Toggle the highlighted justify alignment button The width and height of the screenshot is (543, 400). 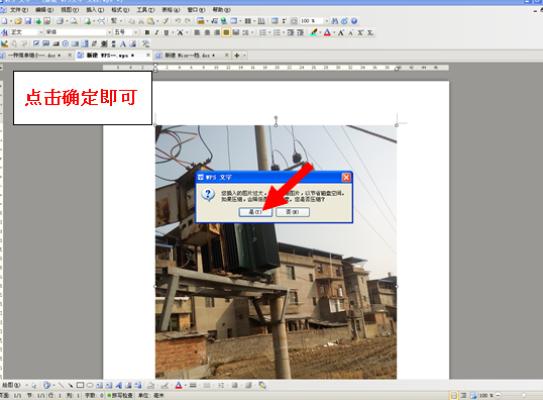226,33
